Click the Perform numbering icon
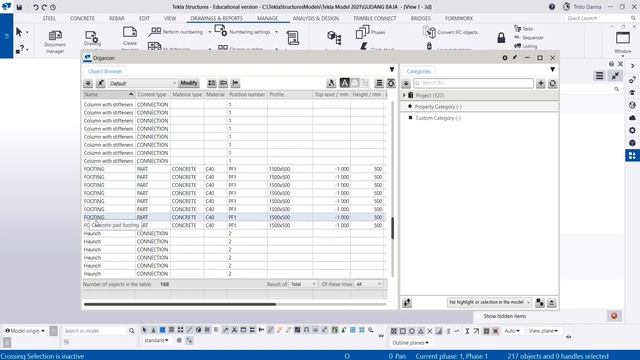This screenshot has width=640, height=360. tap(155, 31)
